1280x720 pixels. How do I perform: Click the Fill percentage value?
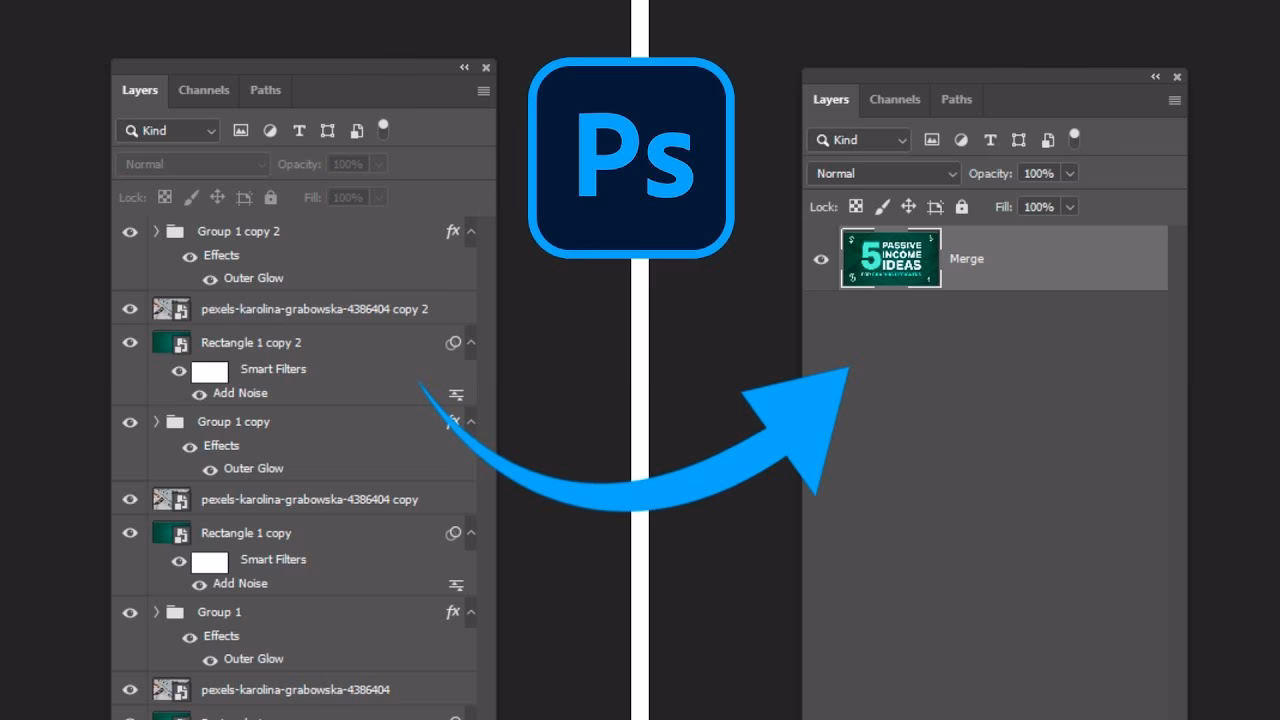1040,206
